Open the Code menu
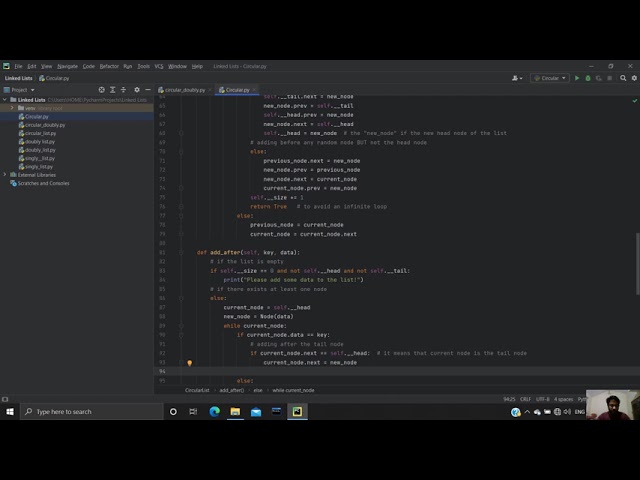Viewport: 640px width, 480px height. [89, 66]
